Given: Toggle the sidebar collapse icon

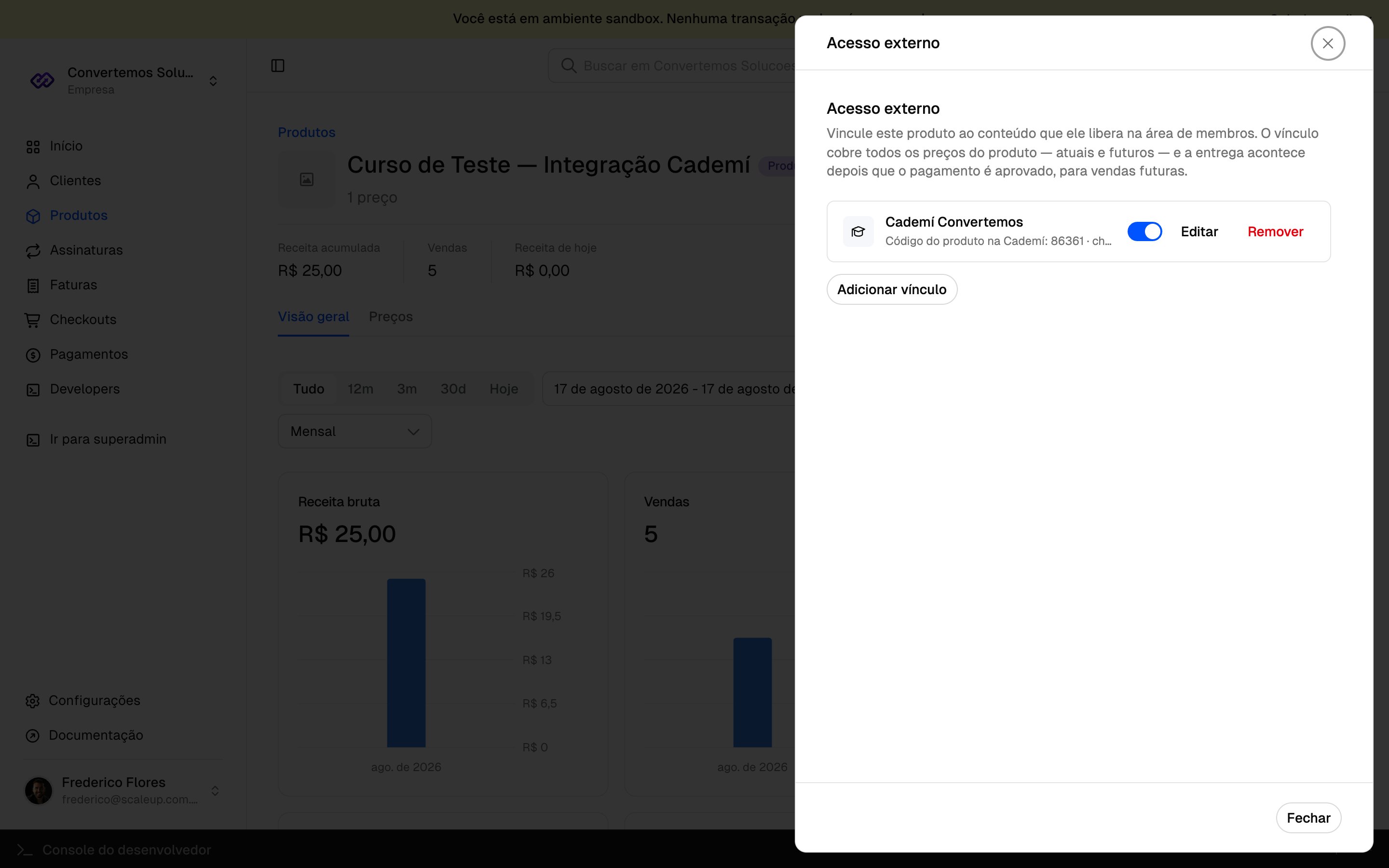Looking at the screenshot, I should 278,66.
